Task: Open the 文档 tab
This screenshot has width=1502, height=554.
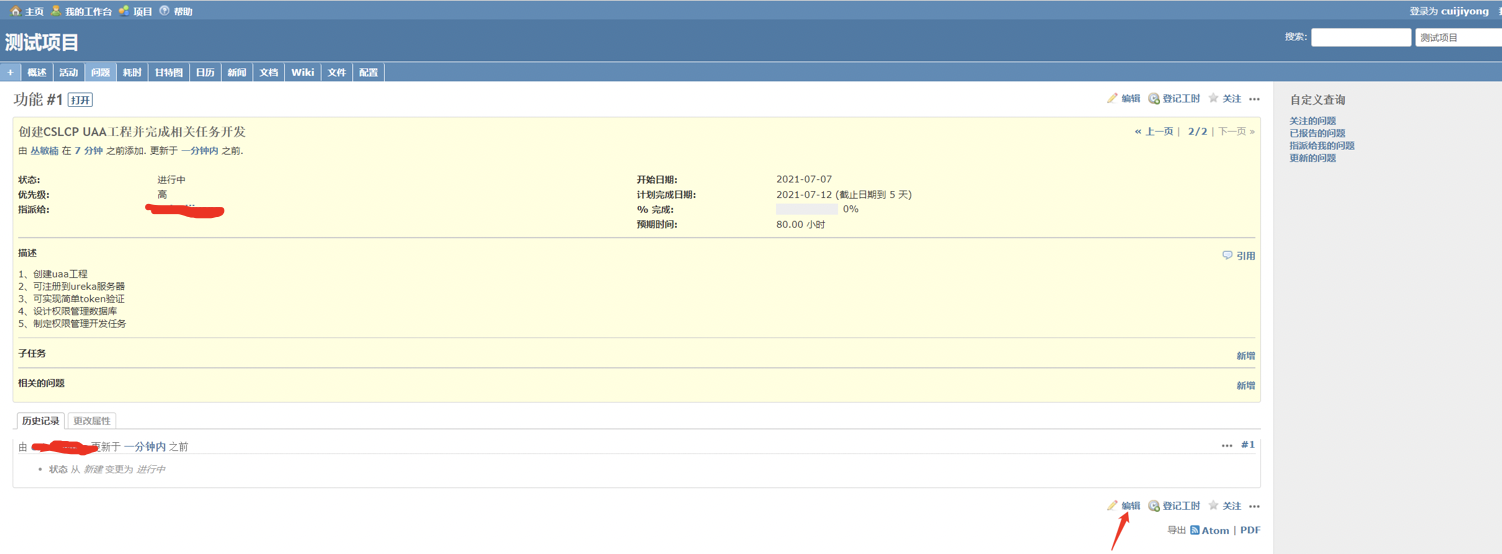Action: (268, 72)
